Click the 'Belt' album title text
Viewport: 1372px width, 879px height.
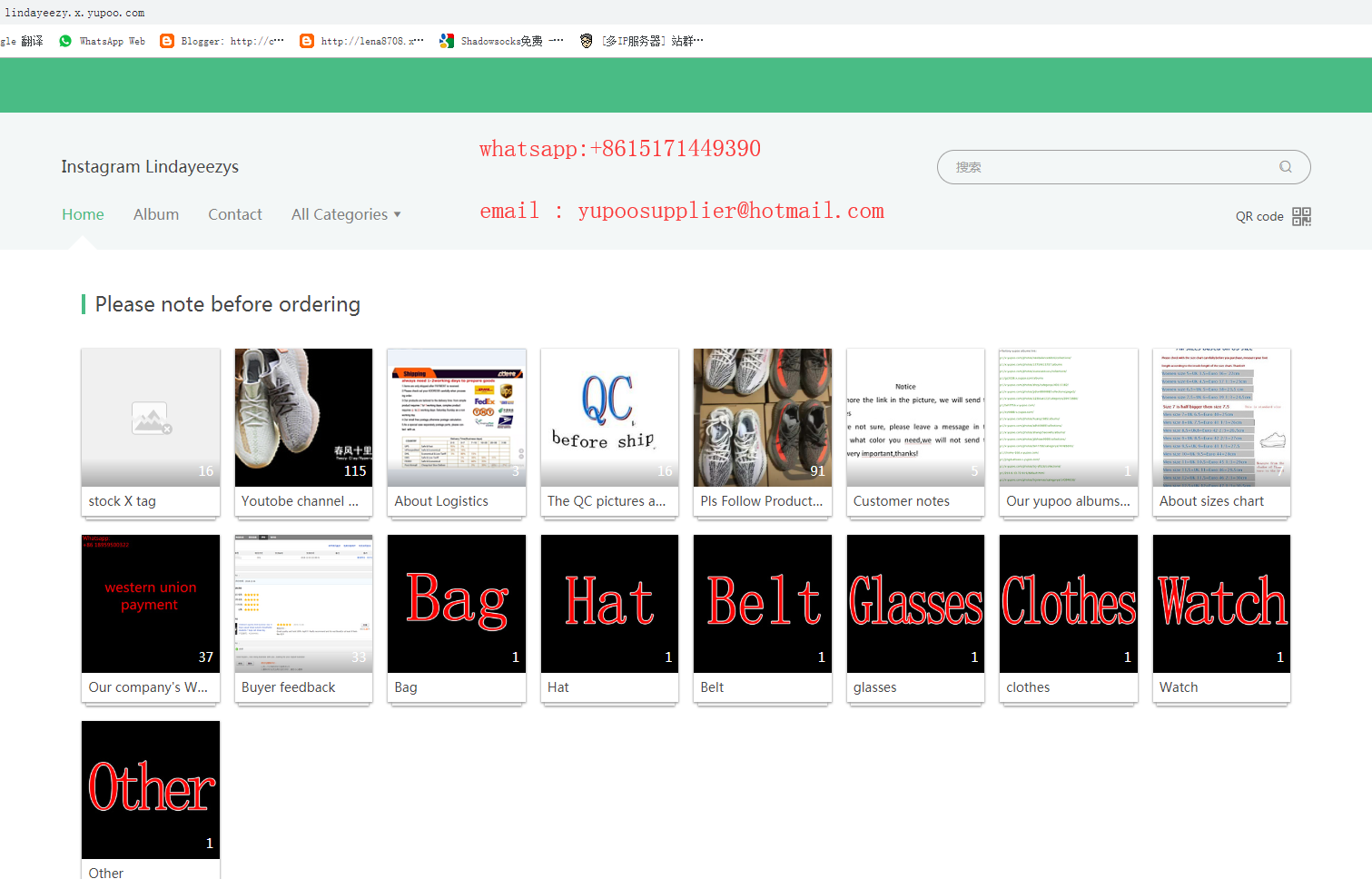(x=712, y=687)
